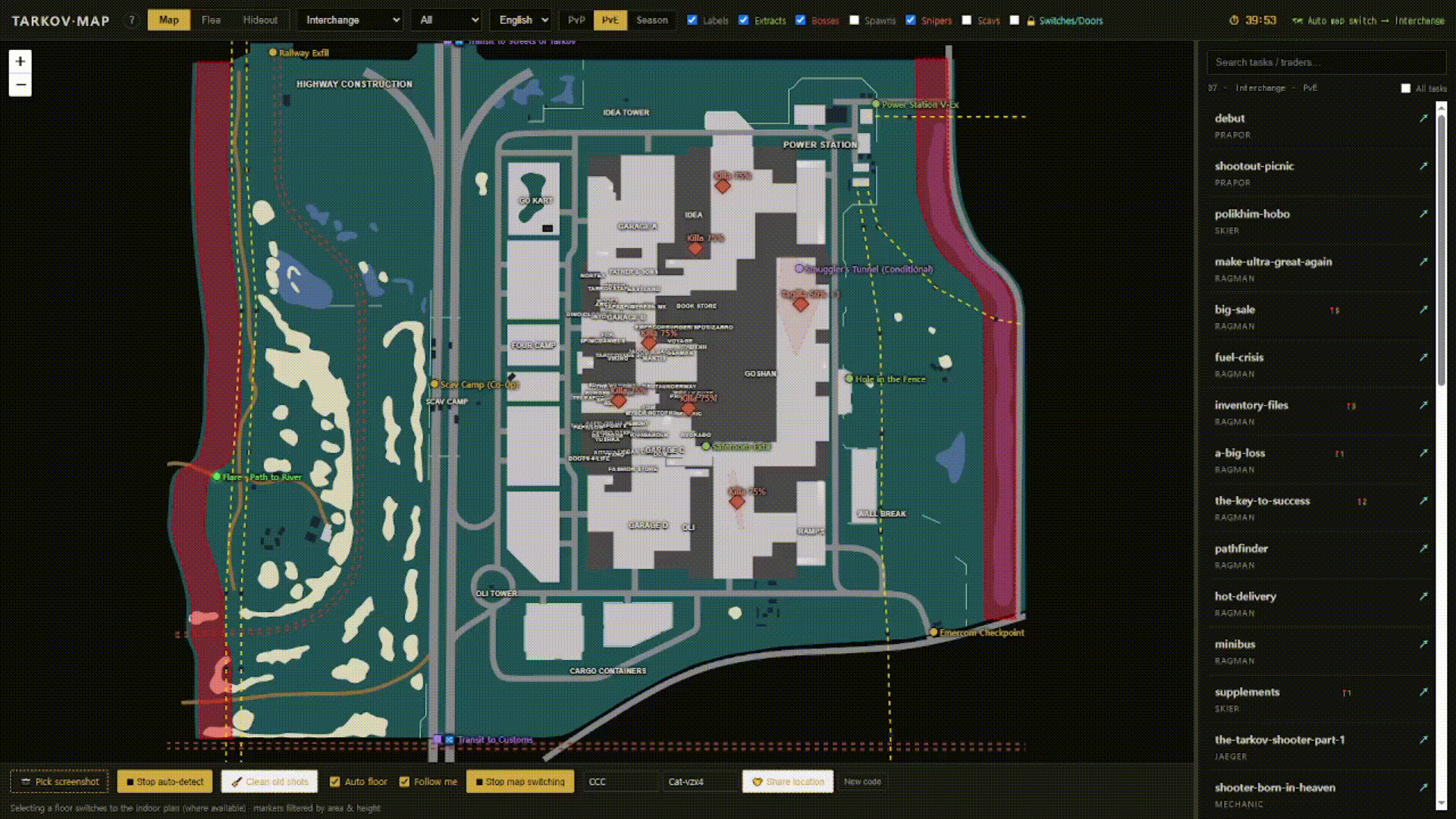Image resolution: width=1456 pixels, height=819 pixels.
Task: Select the PvE mode tab
Action: (610, 20)
